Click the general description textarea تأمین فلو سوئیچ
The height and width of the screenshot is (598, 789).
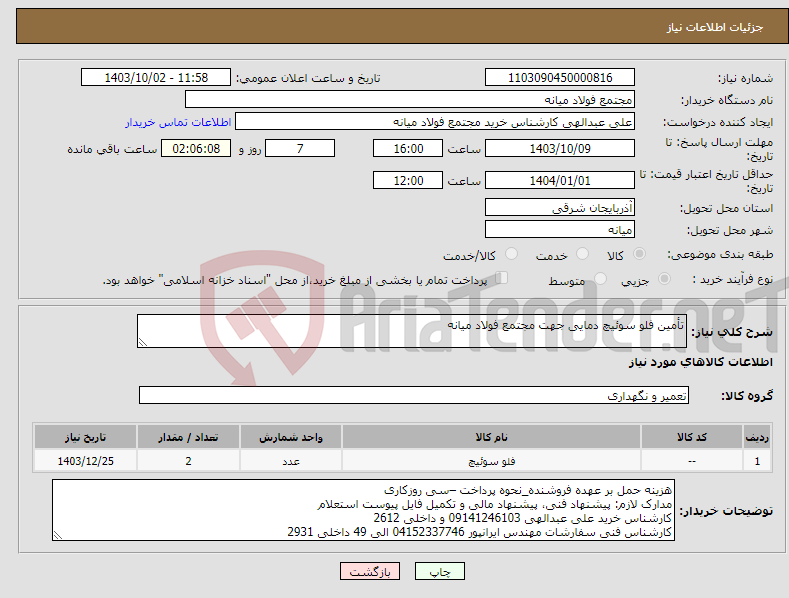tap(412, 331)
